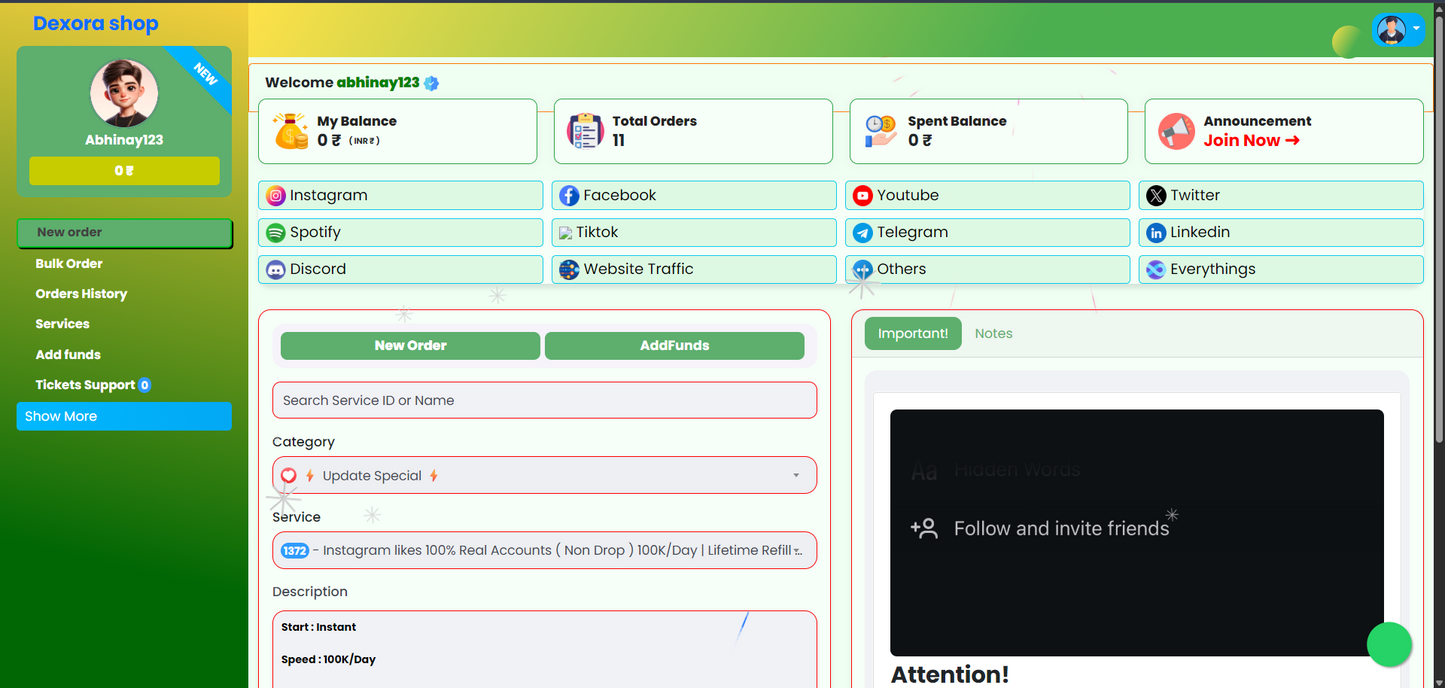This screenshot has height=688, width=1445.
Task: Click the Attention! heading
Action: (950, 675)
